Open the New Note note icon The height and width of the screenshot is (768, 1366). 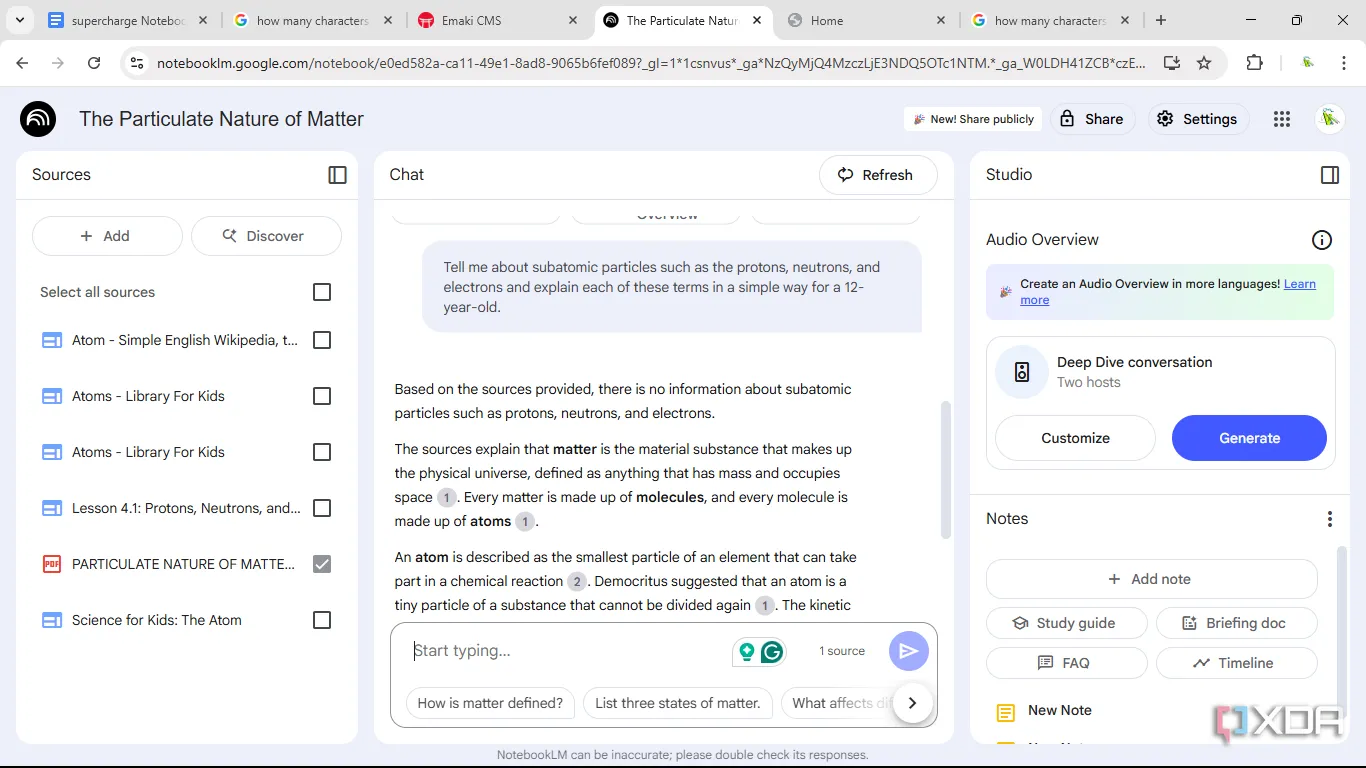point(1005,713)
